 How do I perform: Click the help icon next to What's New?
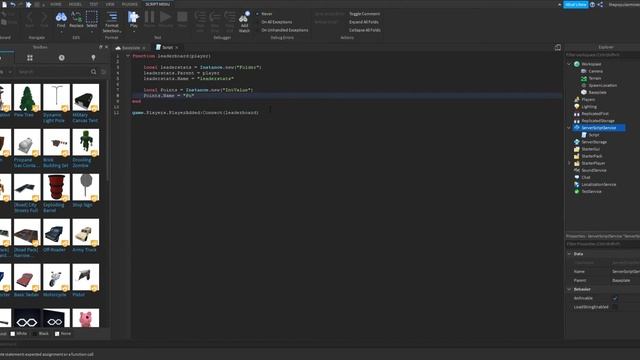coord(592,4)
